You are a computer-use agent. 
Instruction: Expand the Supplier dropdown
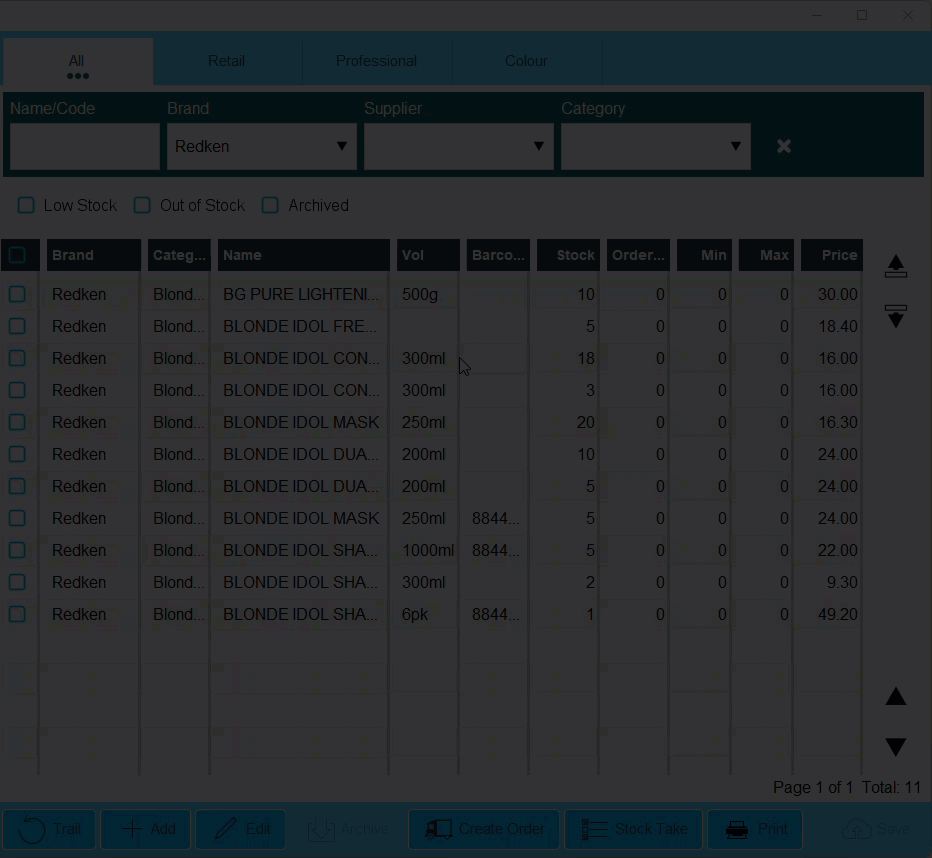click(459, 147)
